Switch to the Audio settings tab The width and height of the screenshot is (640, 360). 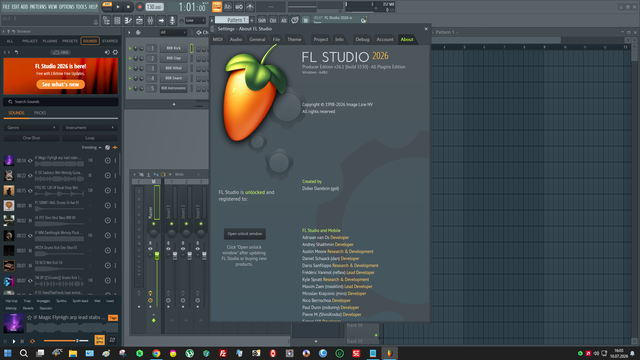[236, 40]
